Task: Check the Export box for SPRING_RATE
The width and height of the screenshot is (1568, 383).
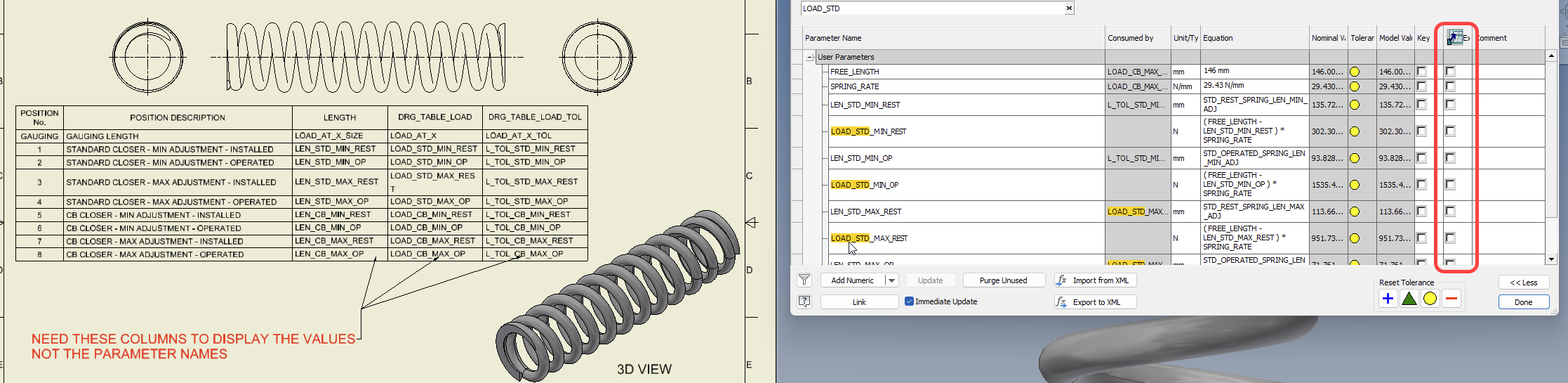Action: [x=1450, y=86]
